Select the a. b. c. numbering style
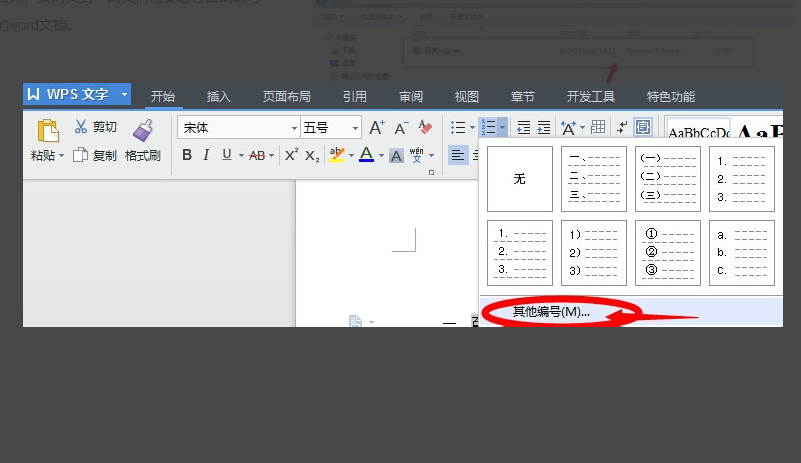This screenshot has height=463, width=801. click(x=742, y=253)
